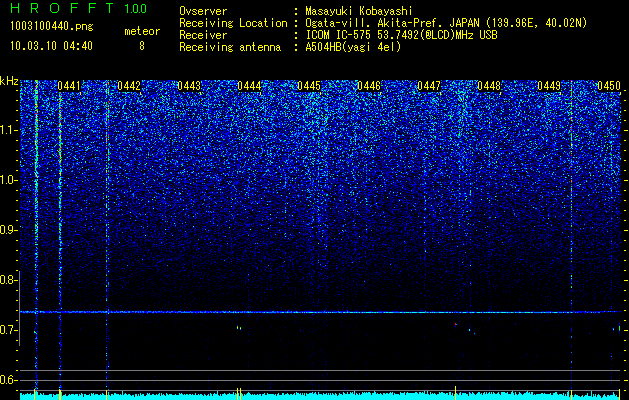Click the 0.8 frequency axis tick
Viewport: 629px width, 400px height.
8,280
